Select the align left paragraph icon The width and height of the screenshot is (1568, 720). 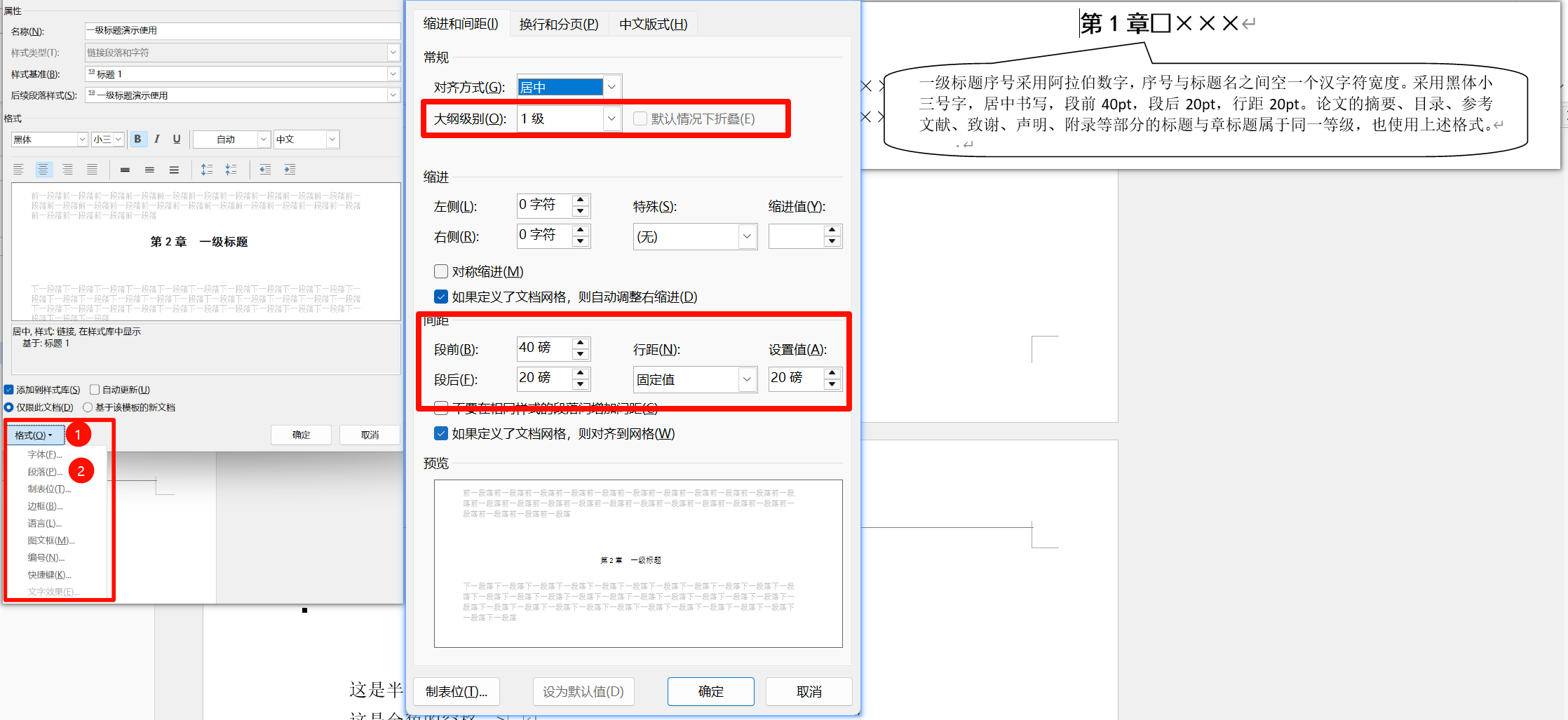(x=19, y=170)
